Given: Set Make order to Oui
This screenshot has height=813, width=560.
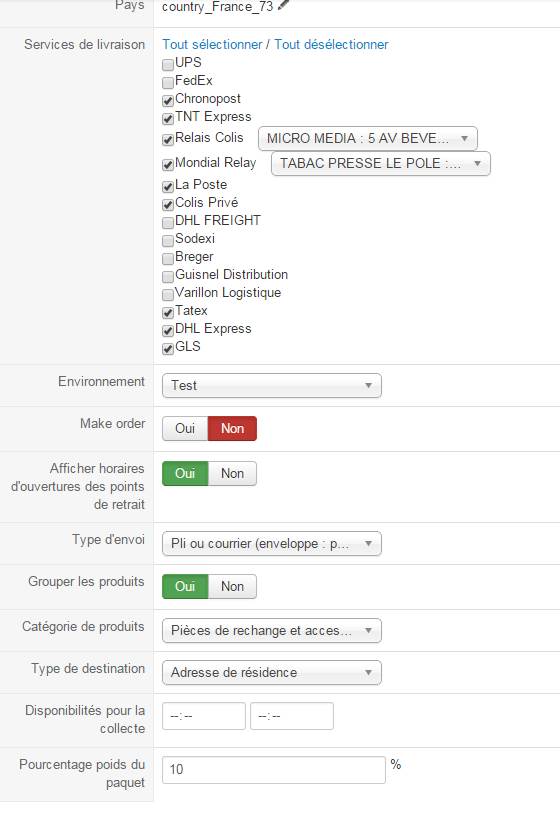Looking at the screenshot, I should (185, 429).
